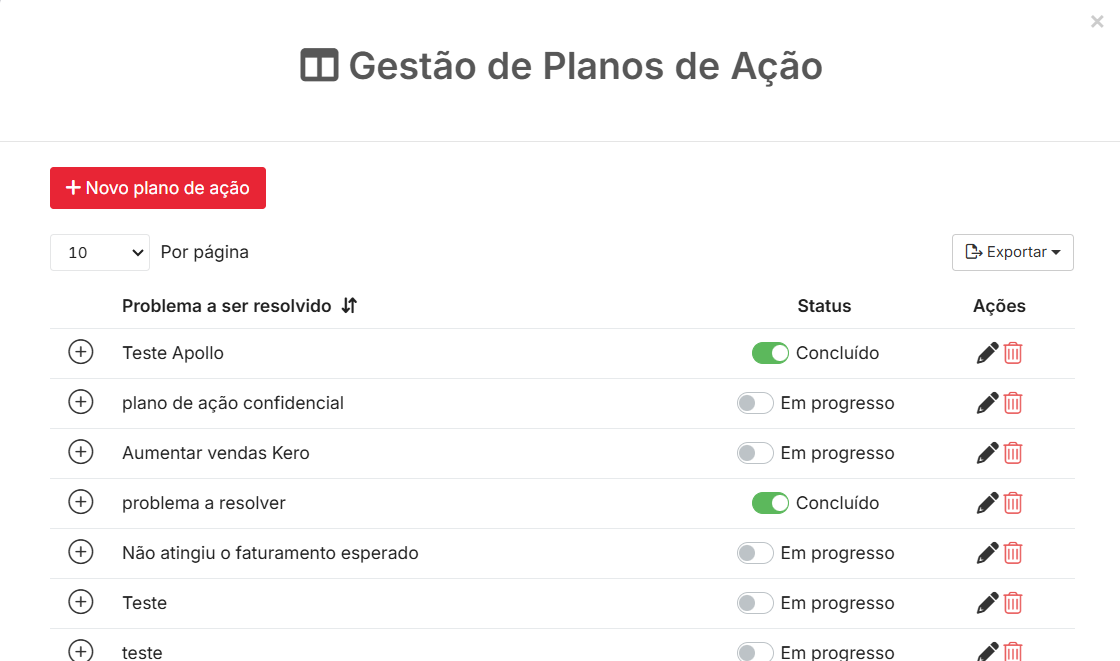Delete the Aumentar vendas Kero plan

1013,453
